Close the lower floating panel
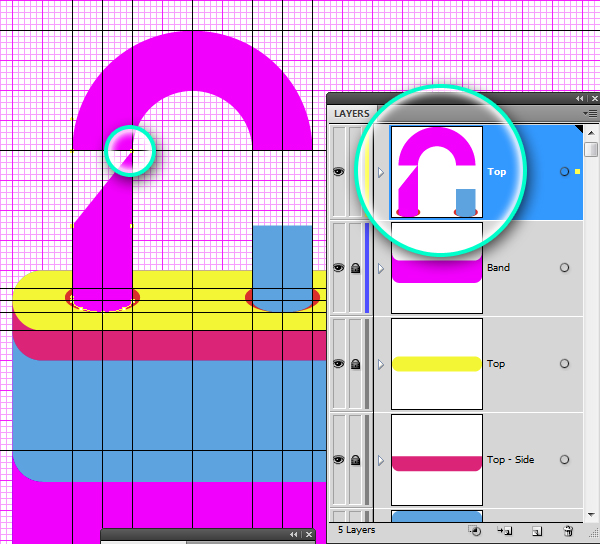Screen dimensions: 600x544 click(x=309, y=534)
